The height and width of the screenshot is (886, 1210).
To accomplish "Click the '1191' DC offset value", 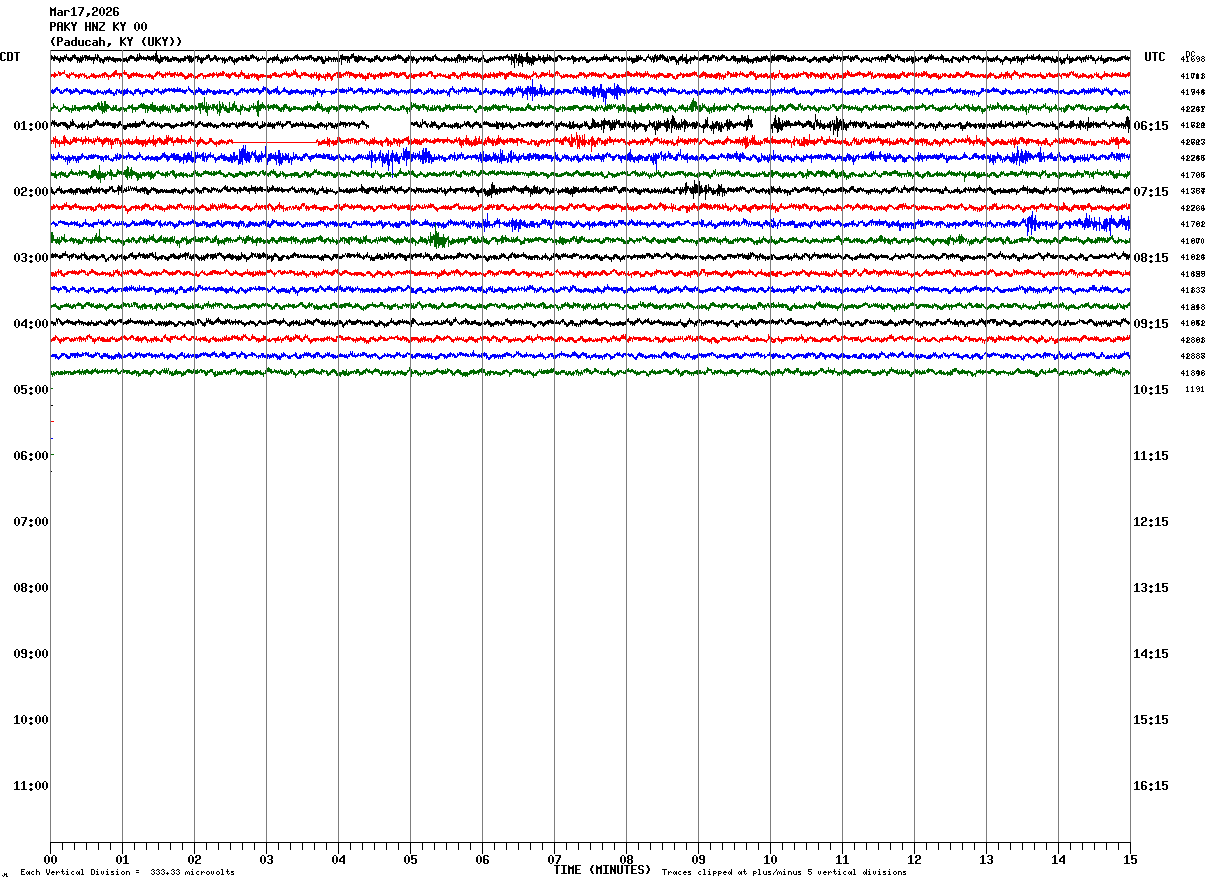I will tap(1195, 389).
